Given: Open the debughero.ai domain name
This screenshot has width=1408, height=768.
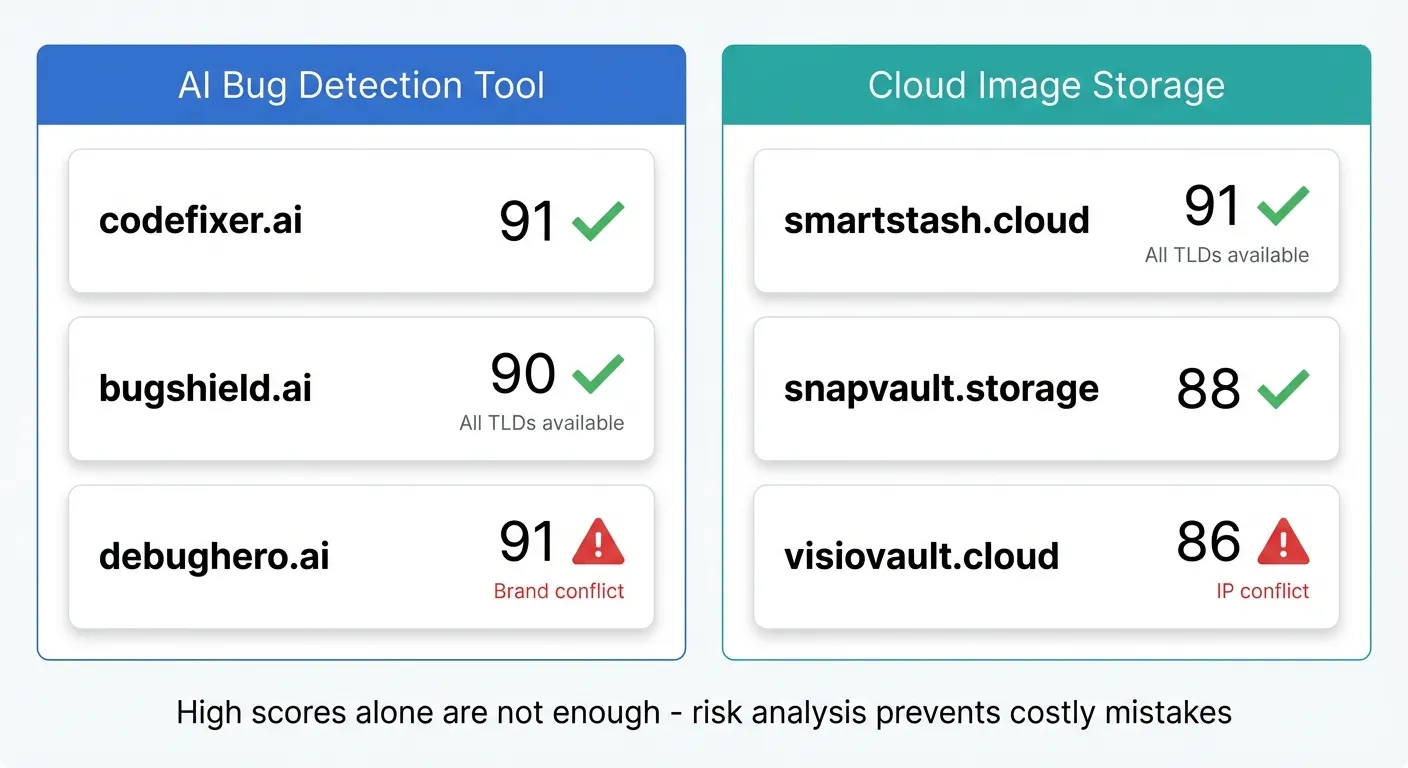Looking at the screenshot, I should pyautogui.click(x=214, y=557).
